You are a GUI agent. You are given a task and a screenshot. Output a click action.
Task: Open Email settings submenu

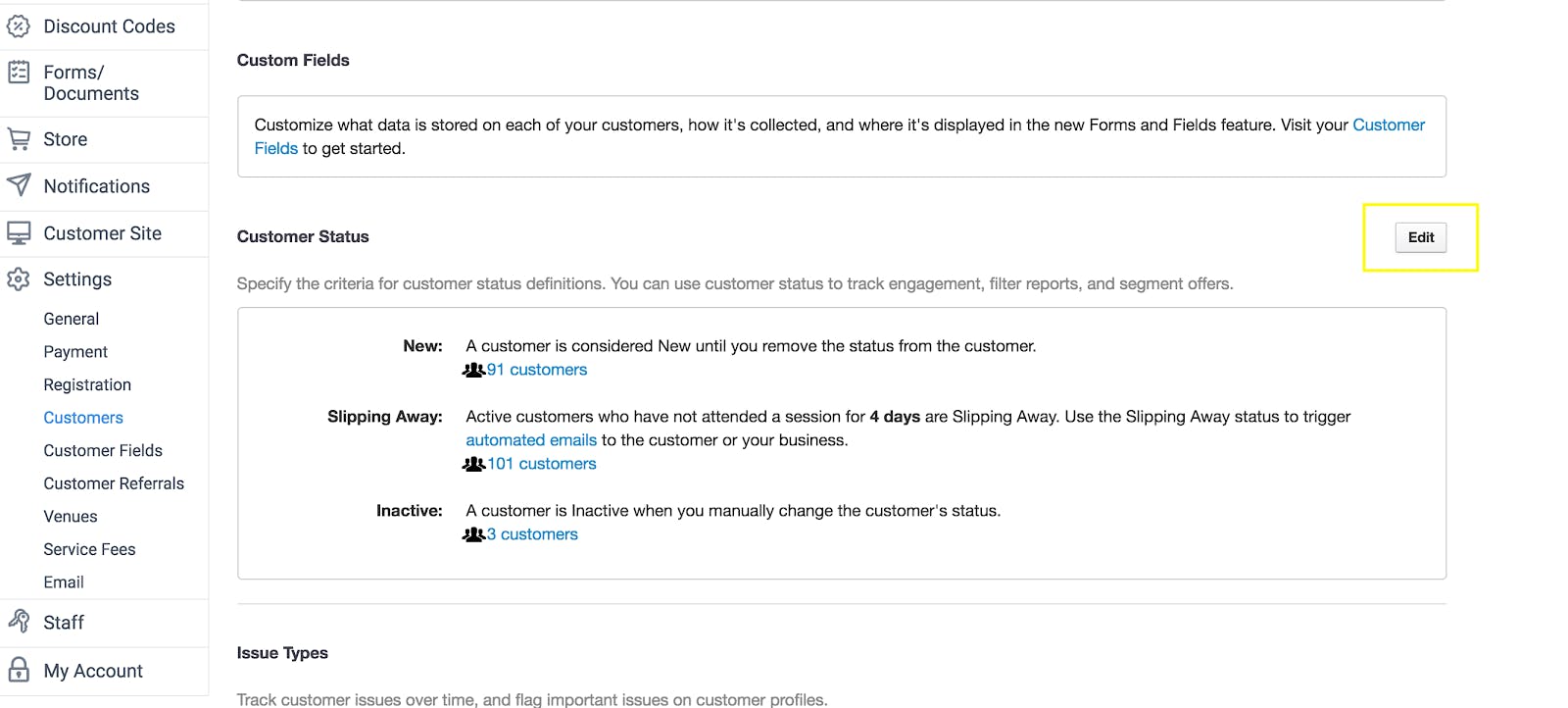[x=64, y=582]
